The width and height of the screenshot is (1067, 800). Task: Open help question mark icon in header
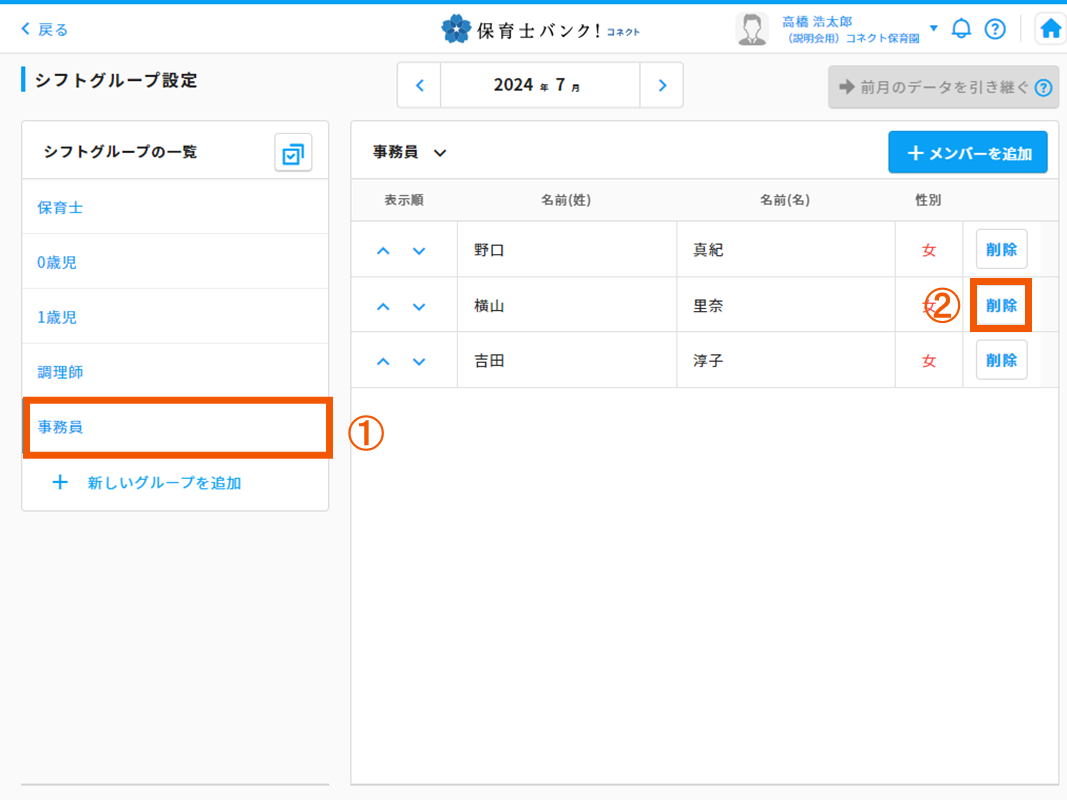[994, 29]
